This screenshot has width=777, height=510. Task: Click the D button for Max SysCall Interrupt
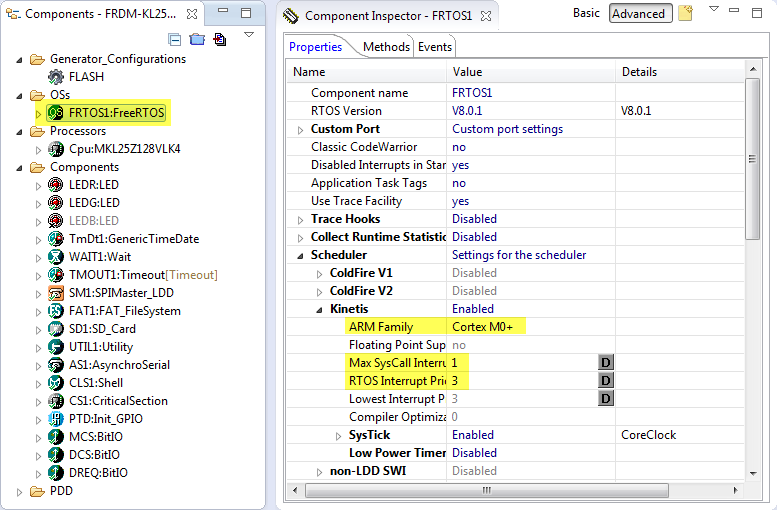pyautogui.click(x=605, y=363)
